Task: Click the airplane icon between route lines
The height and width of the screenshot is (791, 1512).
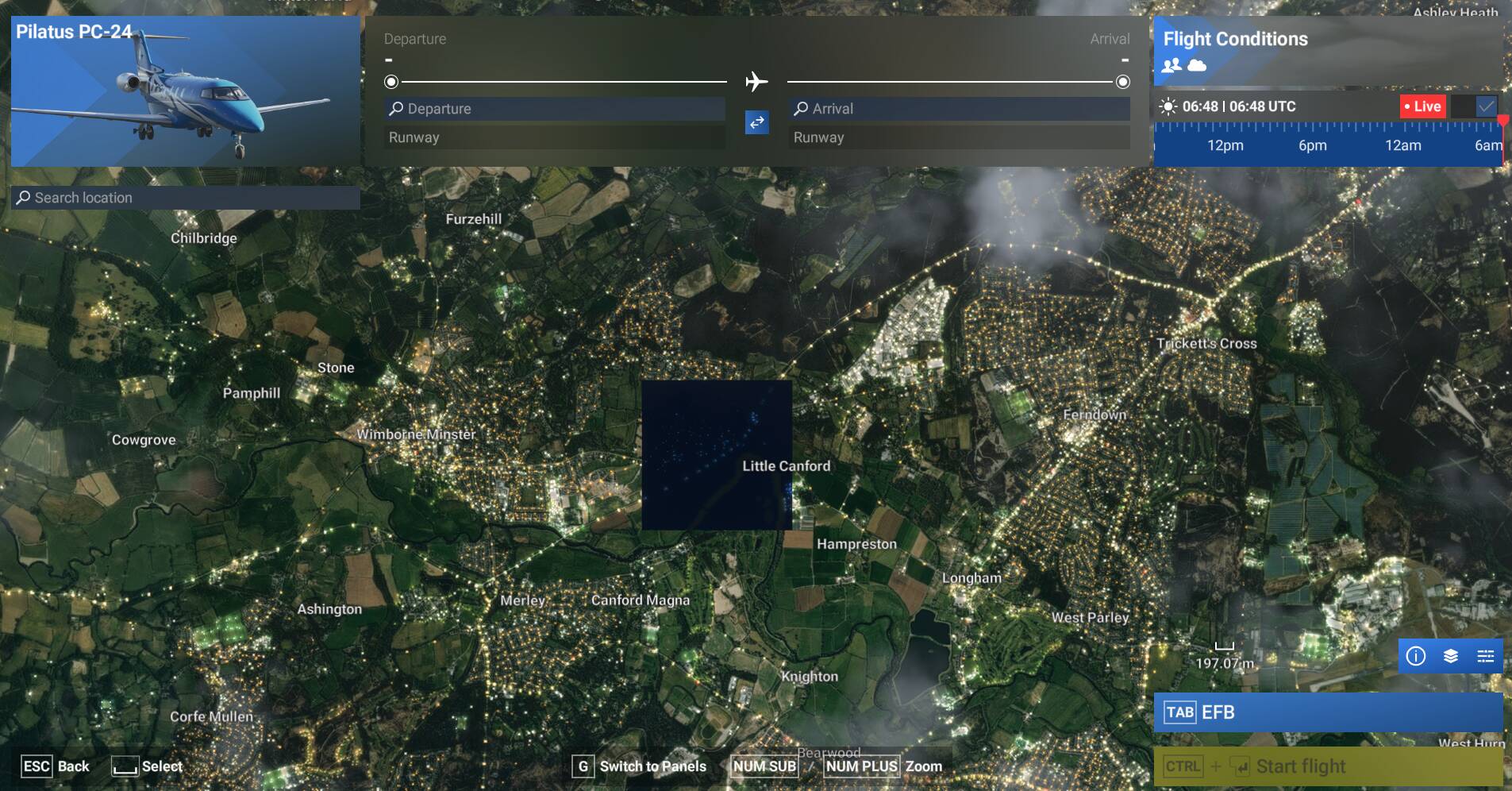Action: tap(756, 82)
